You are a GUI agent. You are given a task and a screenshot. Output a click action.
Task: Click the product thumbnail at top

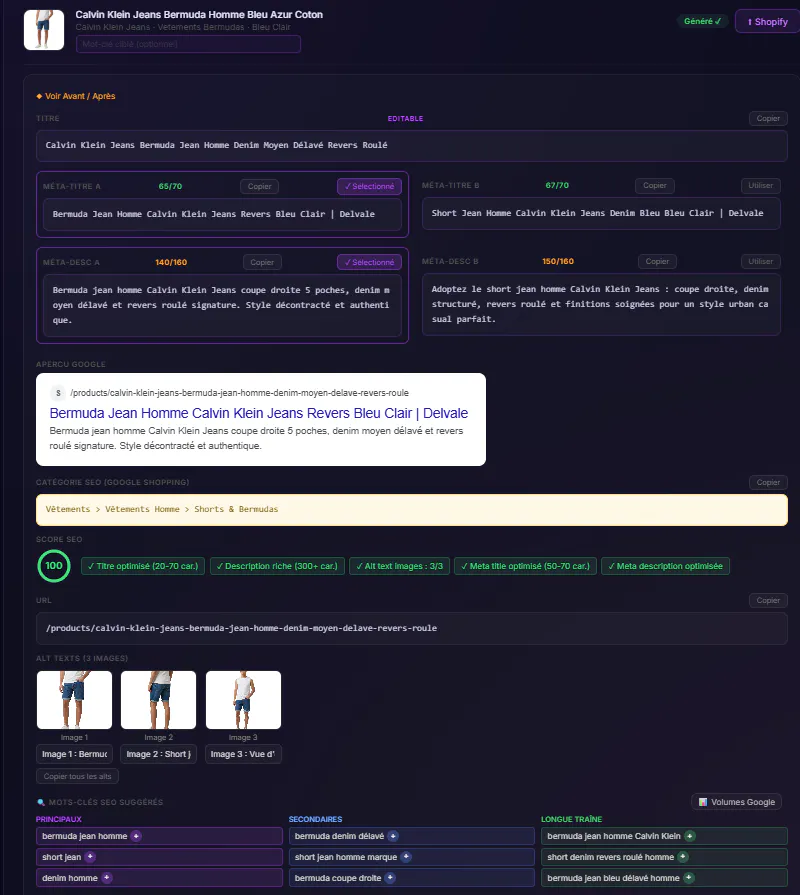[44, 30]
